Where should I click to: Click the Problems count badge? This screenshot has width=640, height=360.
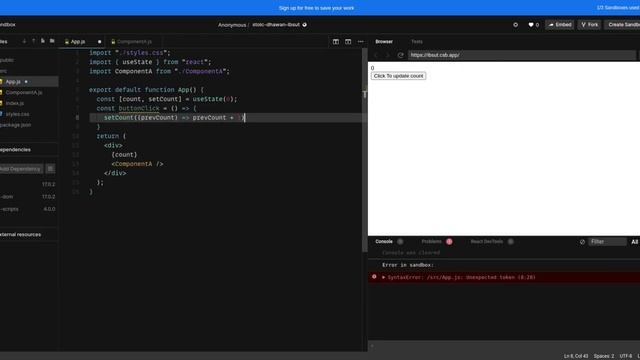pyautogui.click(x=449, y=242)
